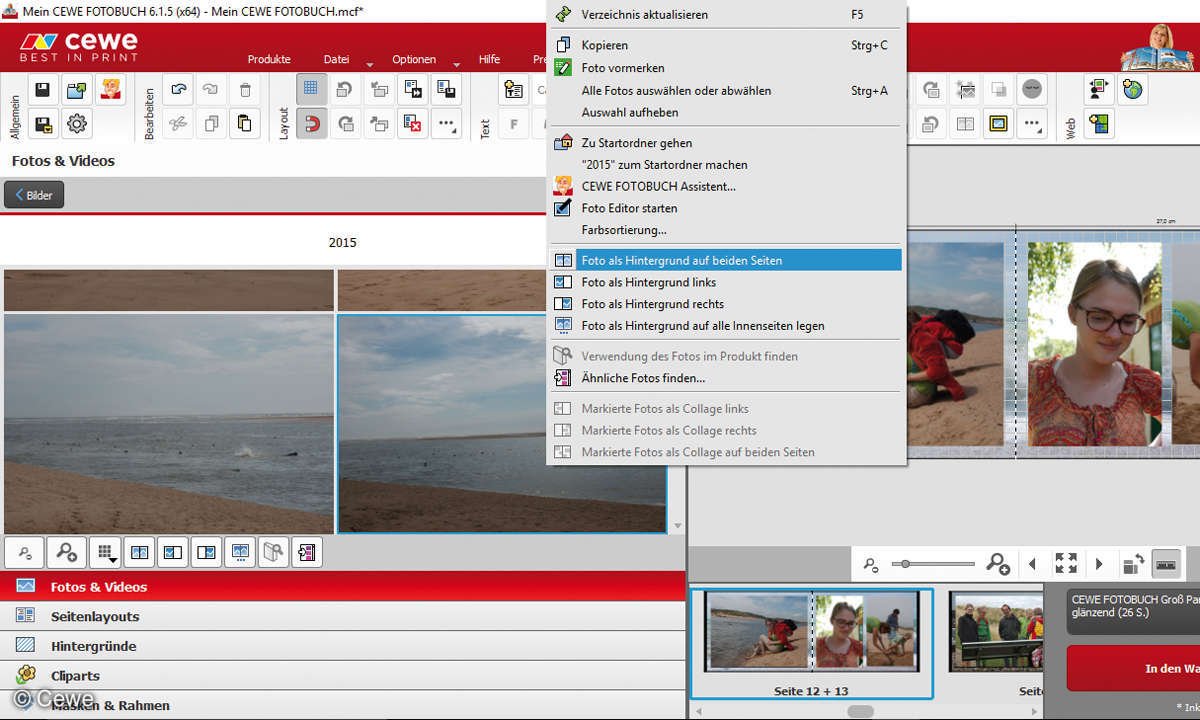Choose Ähnliche Fotos finden...
The height and width of the screenshot is (720, 1200).
pos(726,378)
